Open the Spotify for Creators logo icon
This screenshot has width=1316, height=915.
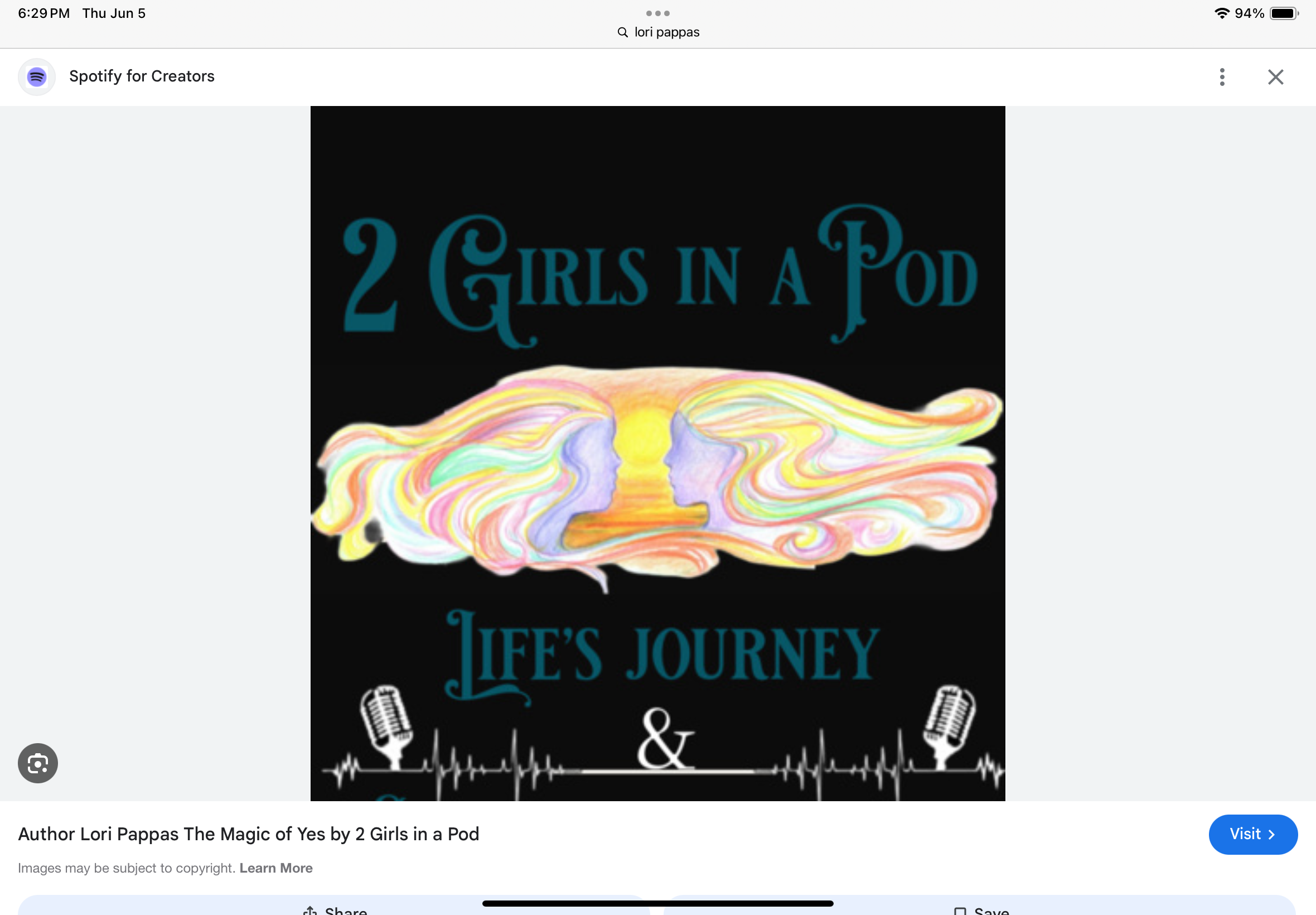tap(37, 77)
